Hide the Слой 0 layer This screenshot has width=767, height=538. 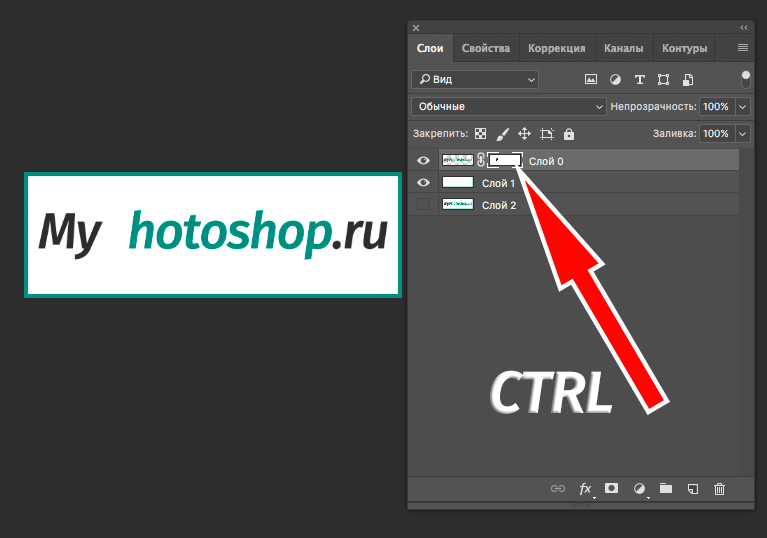423,160
